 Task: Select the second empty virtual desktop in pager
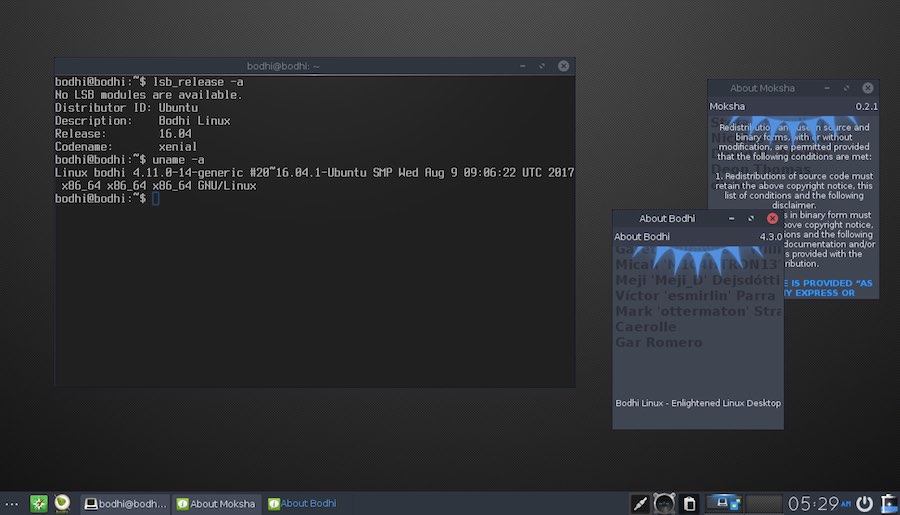click(x=763, y=504)
